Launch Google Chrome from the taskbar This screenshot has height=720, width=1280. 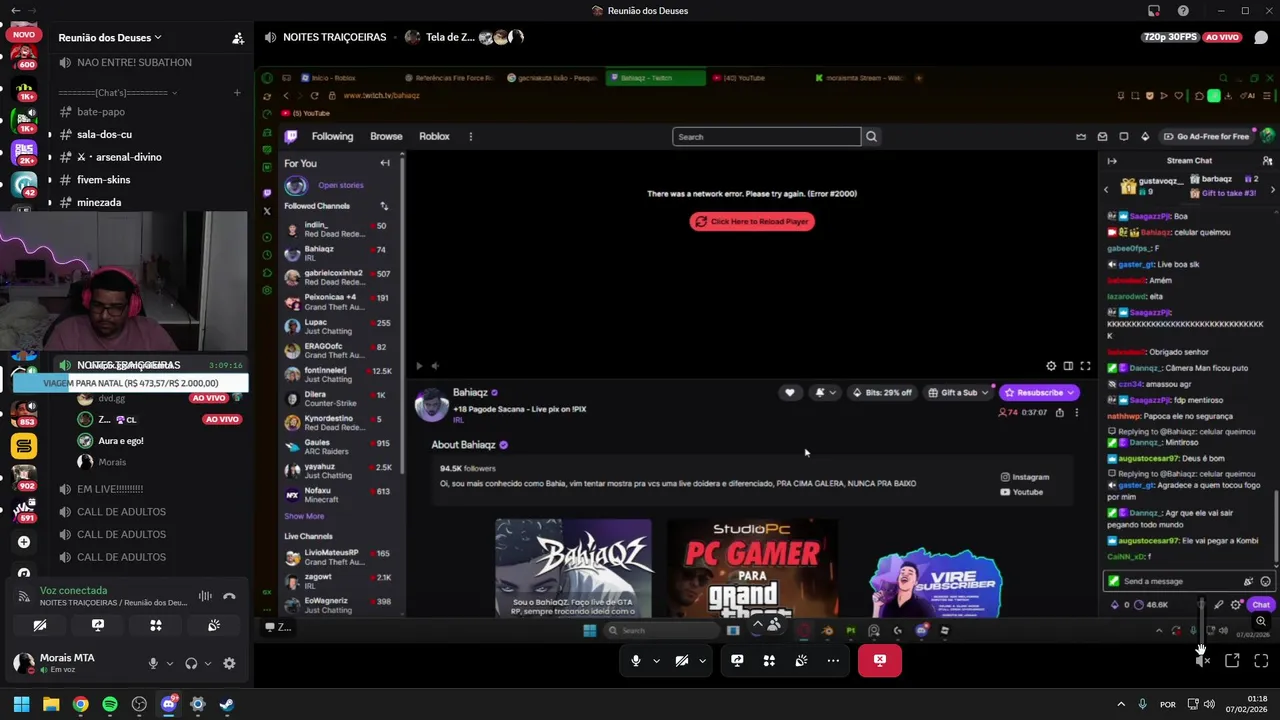[x=81, y=704]
